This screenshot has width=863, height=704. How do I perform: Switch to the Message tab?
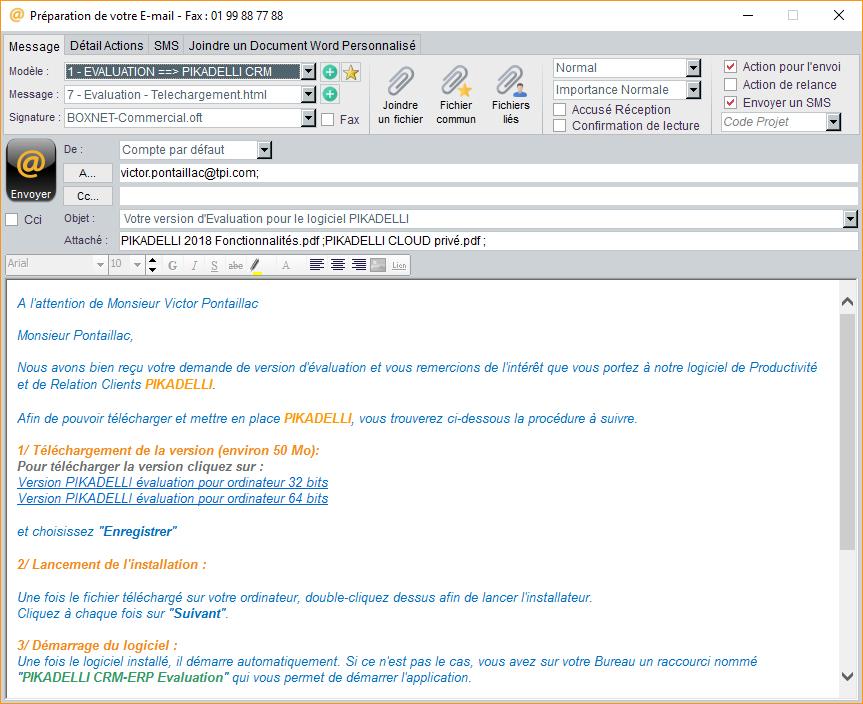34,46
